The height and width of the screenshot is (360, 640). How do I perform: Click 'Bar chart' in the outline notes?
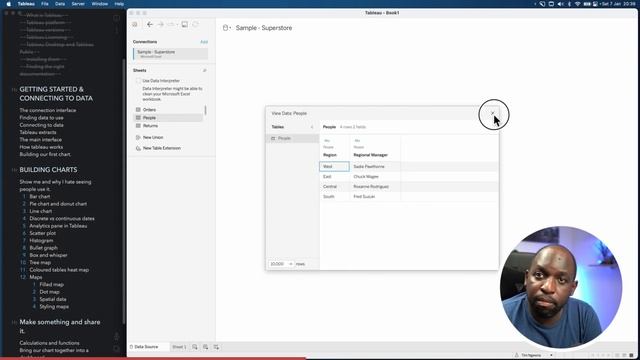(x=40, y=196)
